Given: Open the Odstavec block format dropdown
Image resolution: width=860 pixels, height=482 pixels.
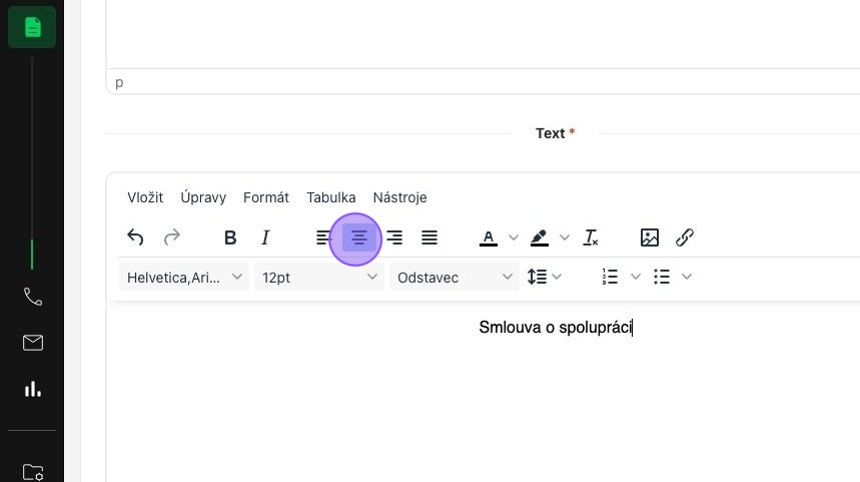Looking at the screenshot, I should [x=454, y=277].
